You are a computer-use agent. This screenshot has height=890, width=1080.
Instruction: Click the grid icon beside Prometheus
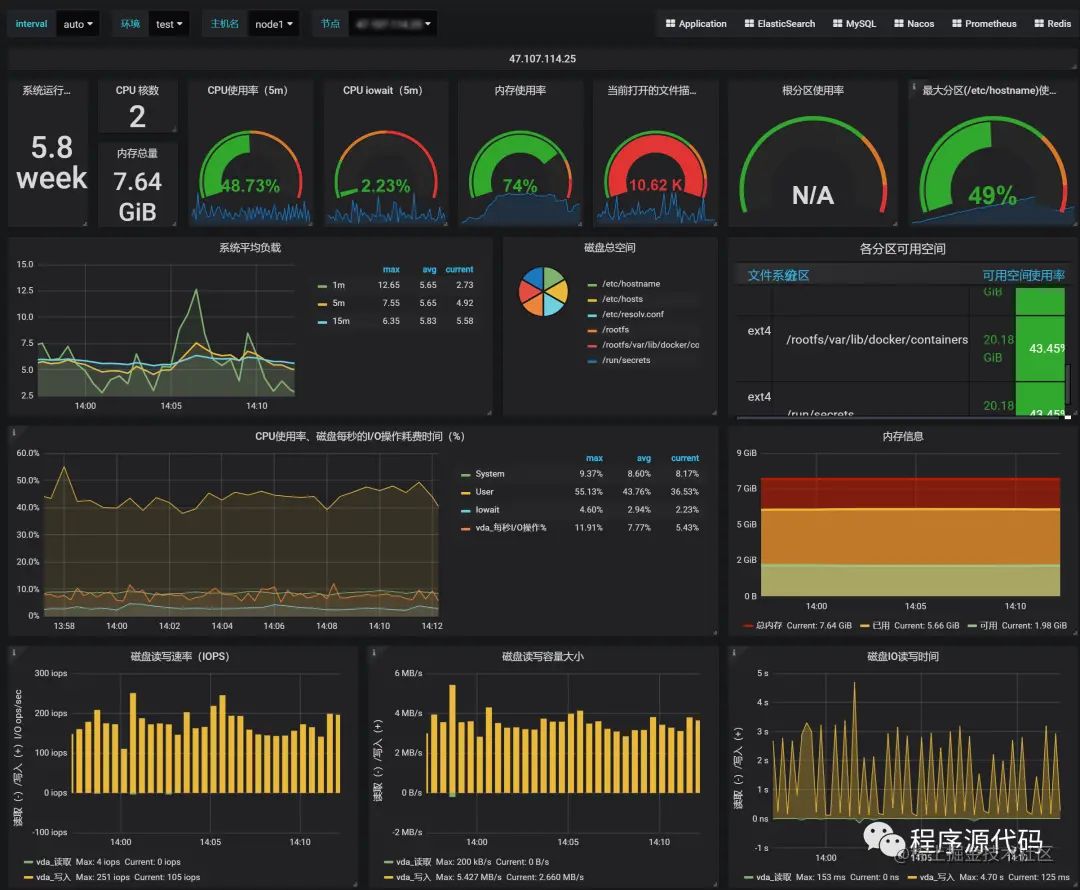click(957, 23)
